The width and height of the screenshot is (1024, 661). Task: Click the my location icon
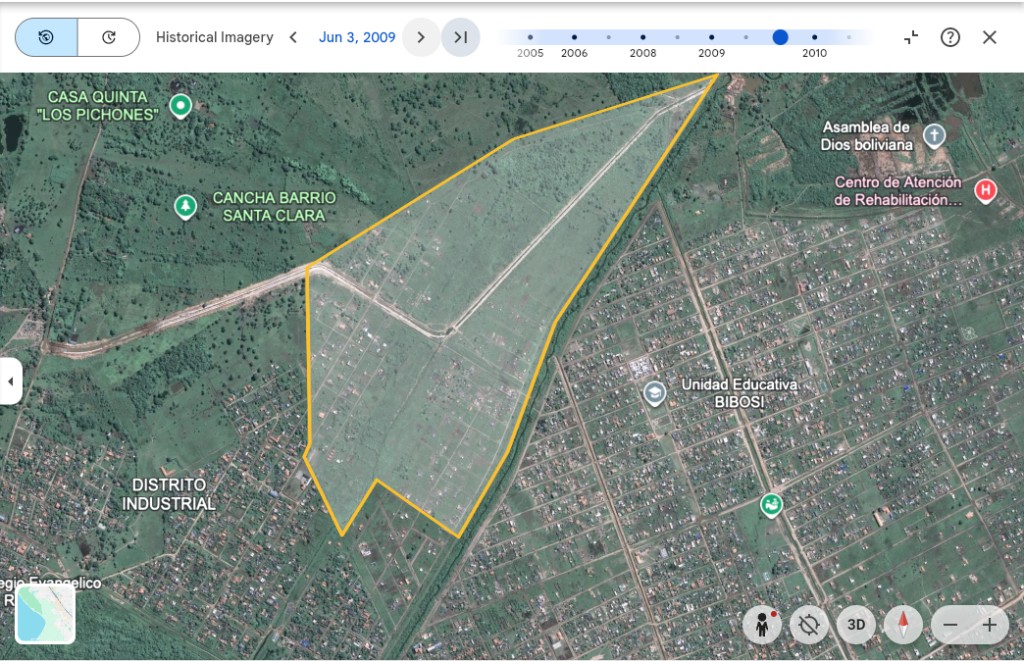809,625
